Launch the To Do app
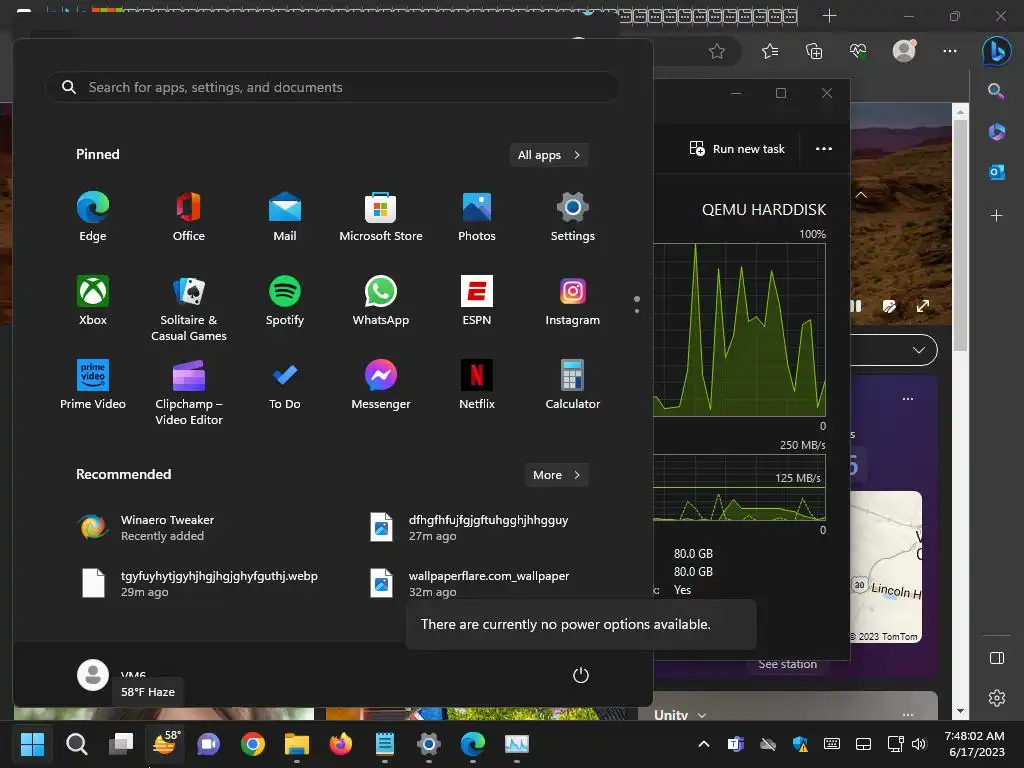Screen dimensions: 1024x768 click(285, 385)
